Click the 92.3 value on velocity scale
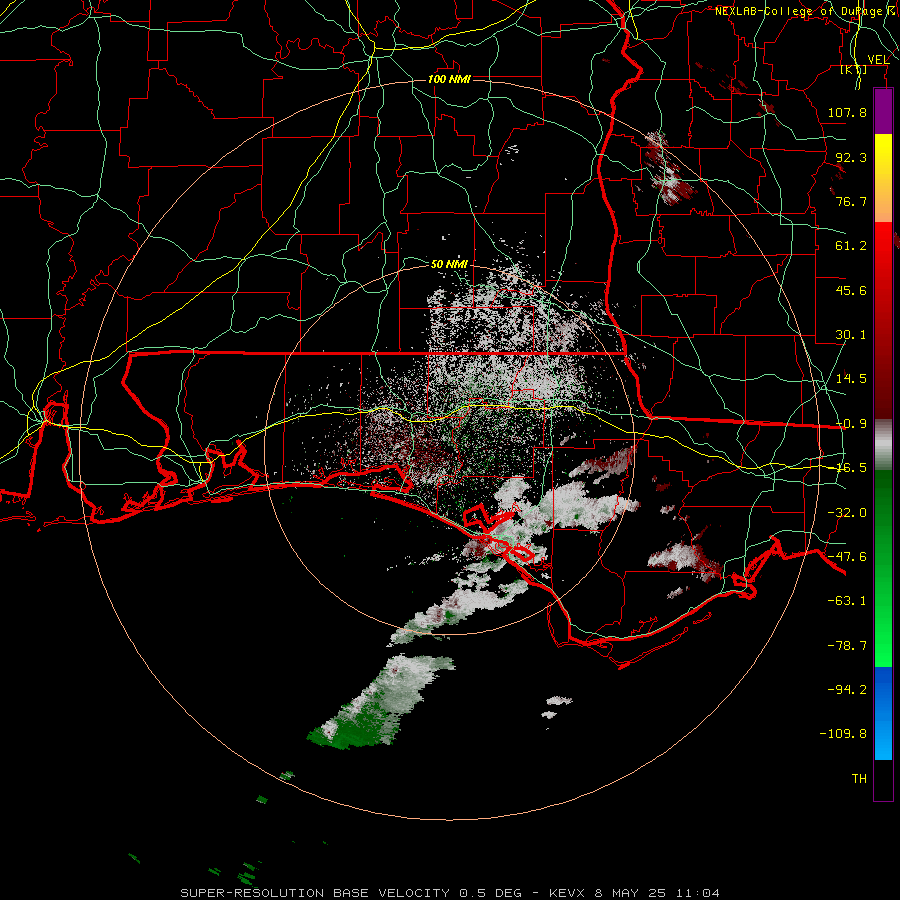This screenshot has height=900, width=900. (851, 157)
